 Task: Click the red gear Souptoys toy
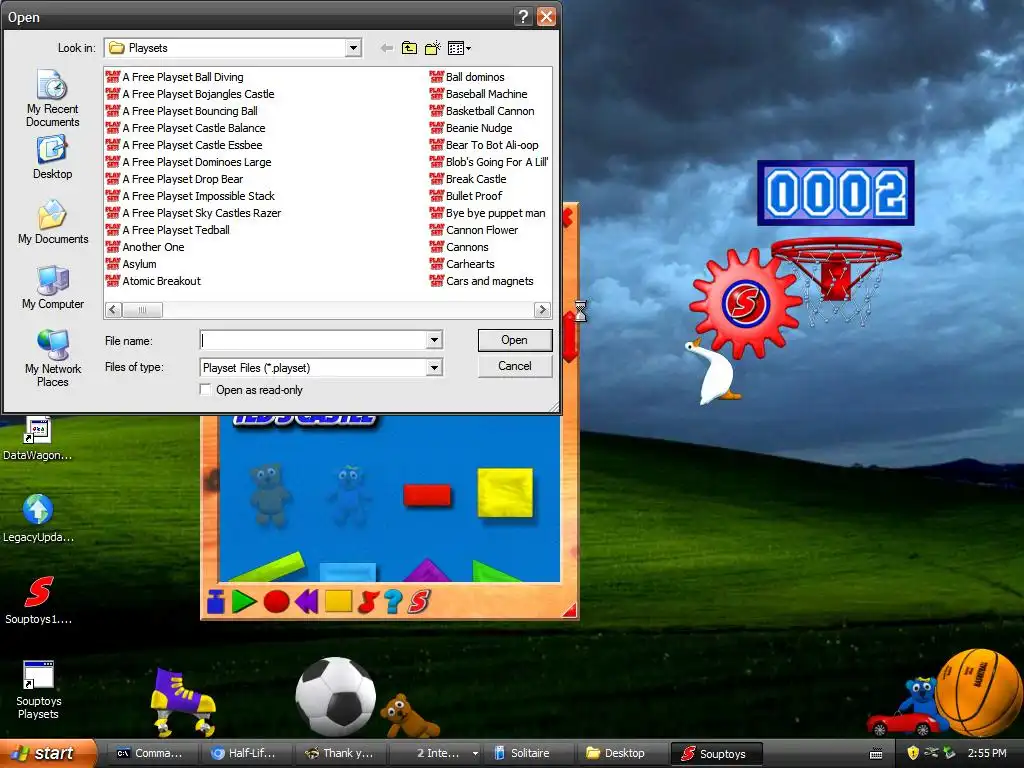(744, 303)
